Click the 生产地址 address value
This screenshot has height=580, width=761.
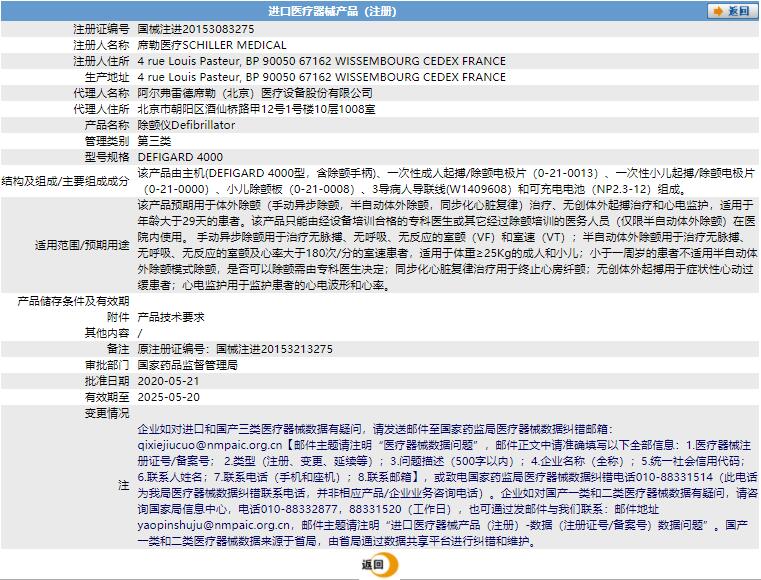point(321,77)
